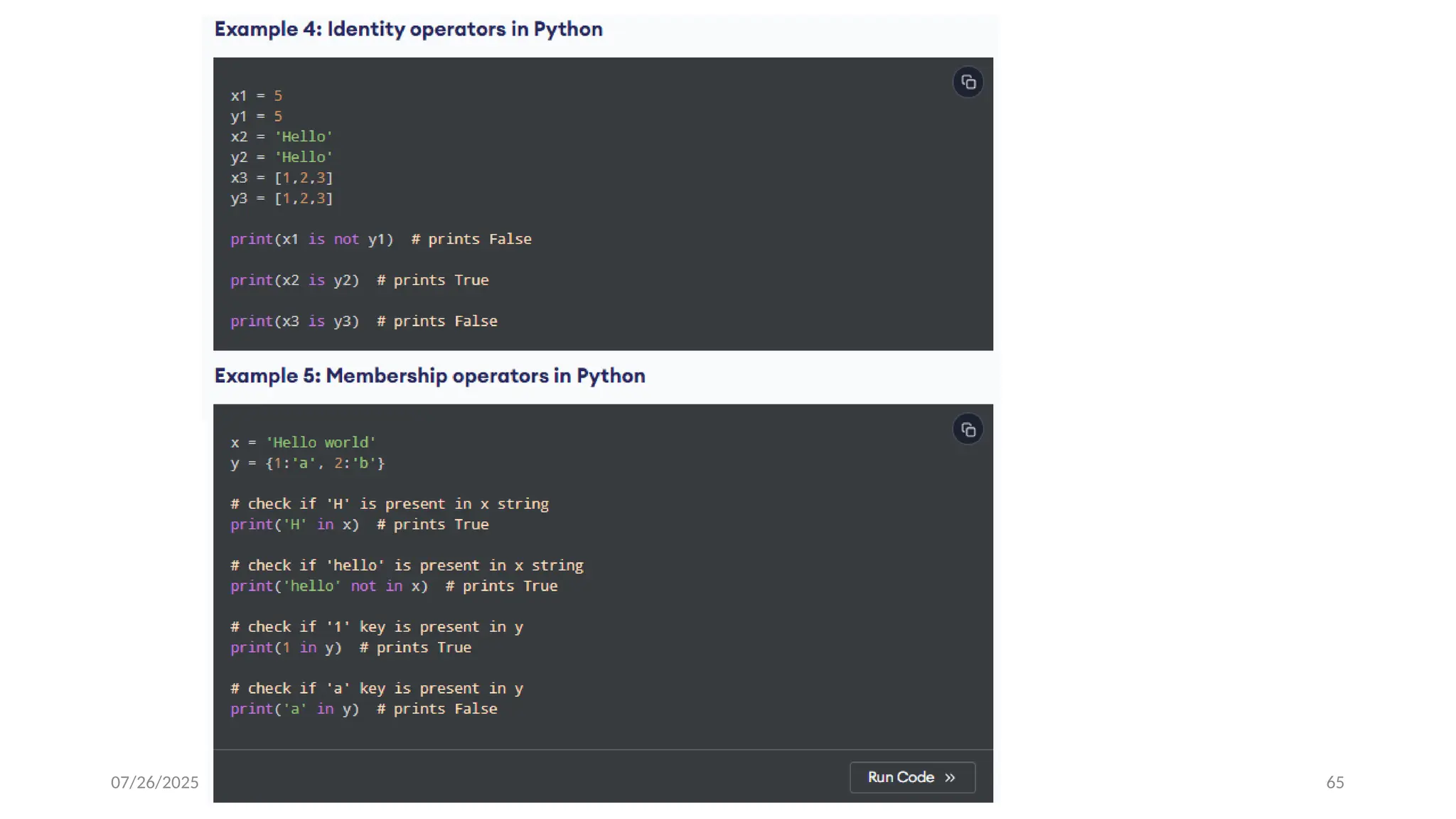
Task: Click the slide number 65
Action: (1334, 783)
